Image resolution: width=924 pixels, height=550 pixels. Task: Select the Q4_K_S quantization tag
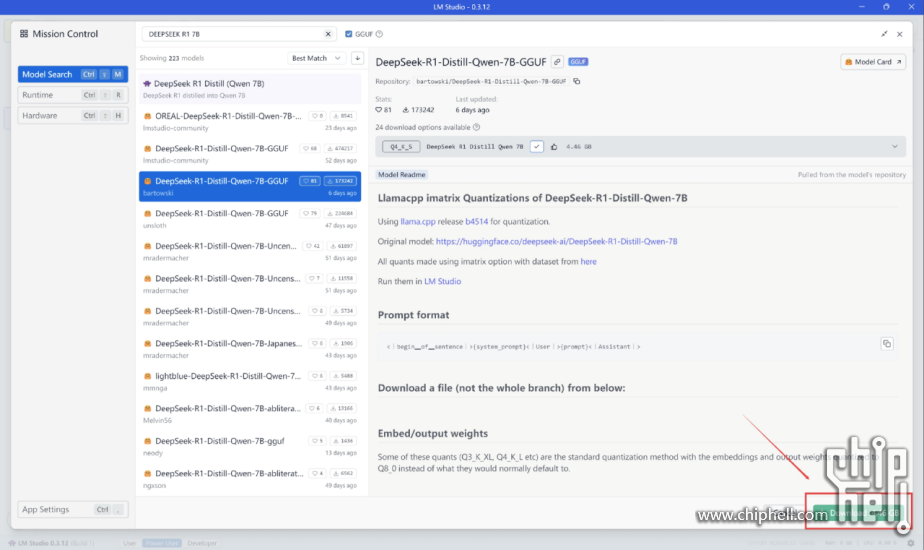[x=401, y=147]
